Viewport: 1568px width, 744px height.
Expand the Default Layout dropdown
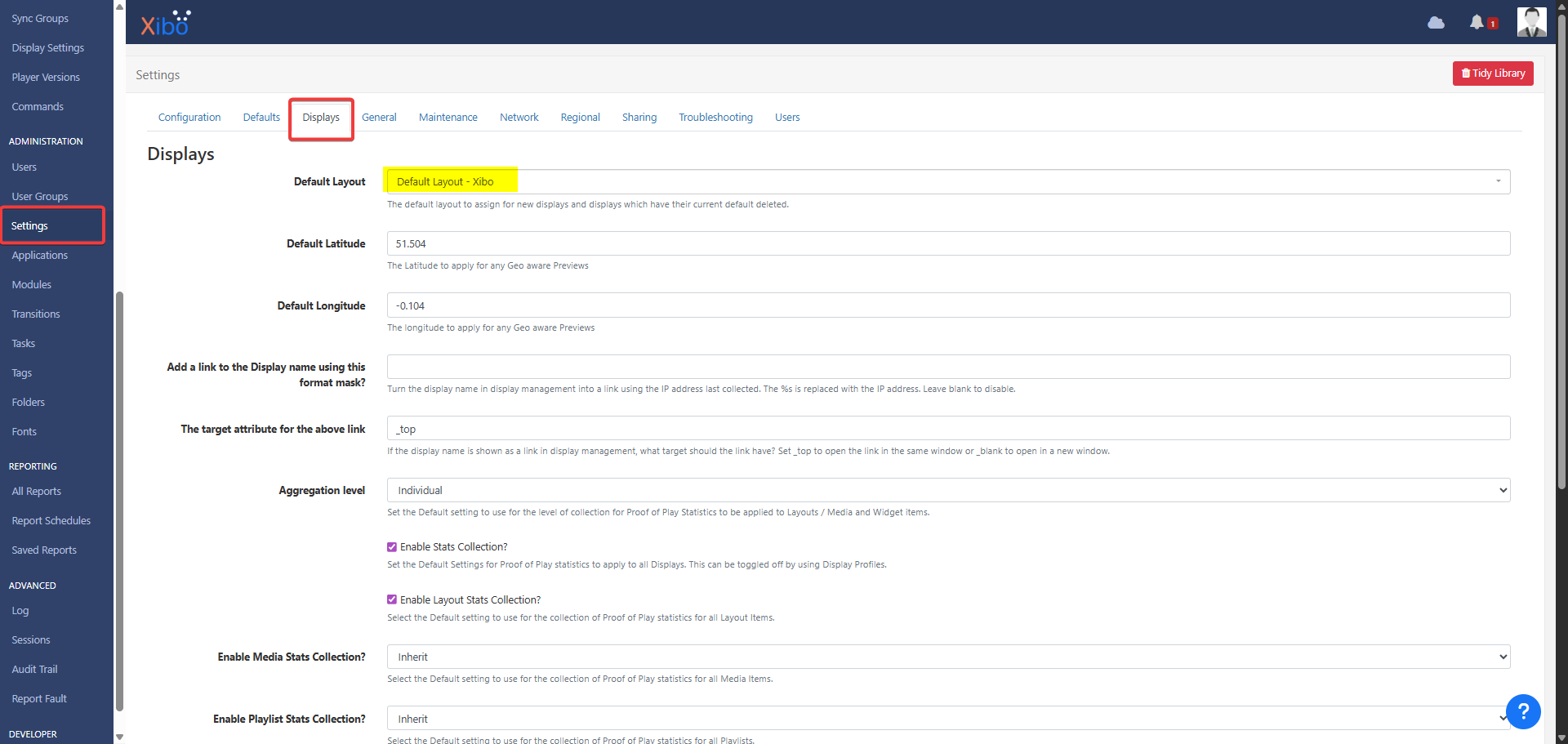coord(948,181)
